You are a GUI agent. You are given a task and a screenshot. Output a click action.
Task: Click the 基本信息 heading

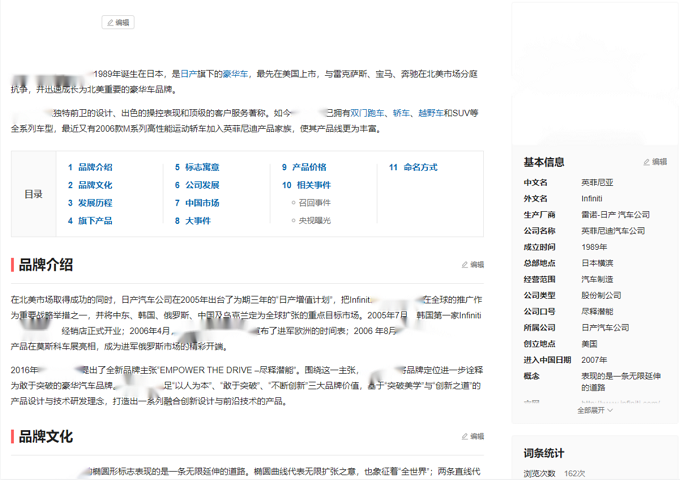[544, 162]
